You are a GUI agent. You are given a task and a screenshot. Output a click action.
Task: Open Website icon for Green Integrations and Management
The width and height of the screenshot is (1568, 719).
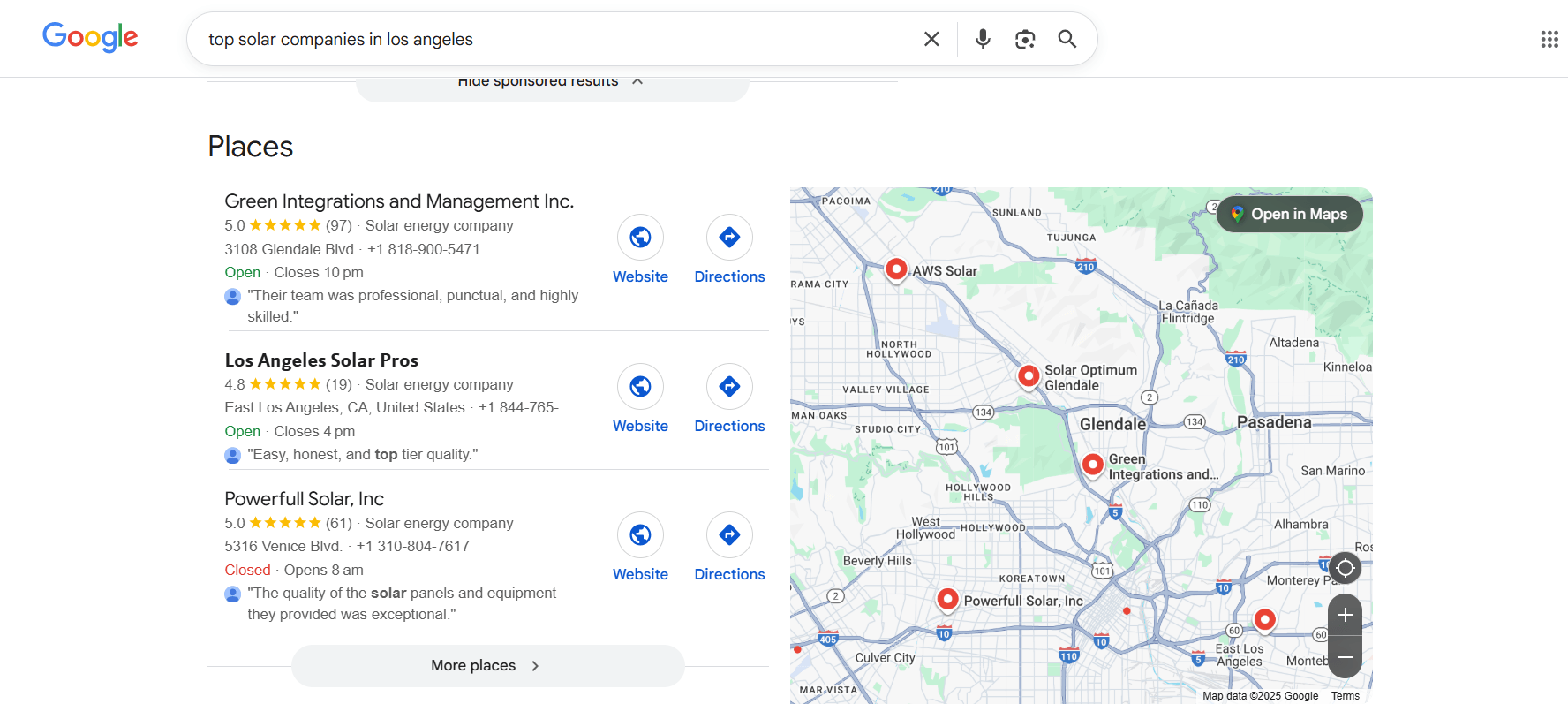641,237
